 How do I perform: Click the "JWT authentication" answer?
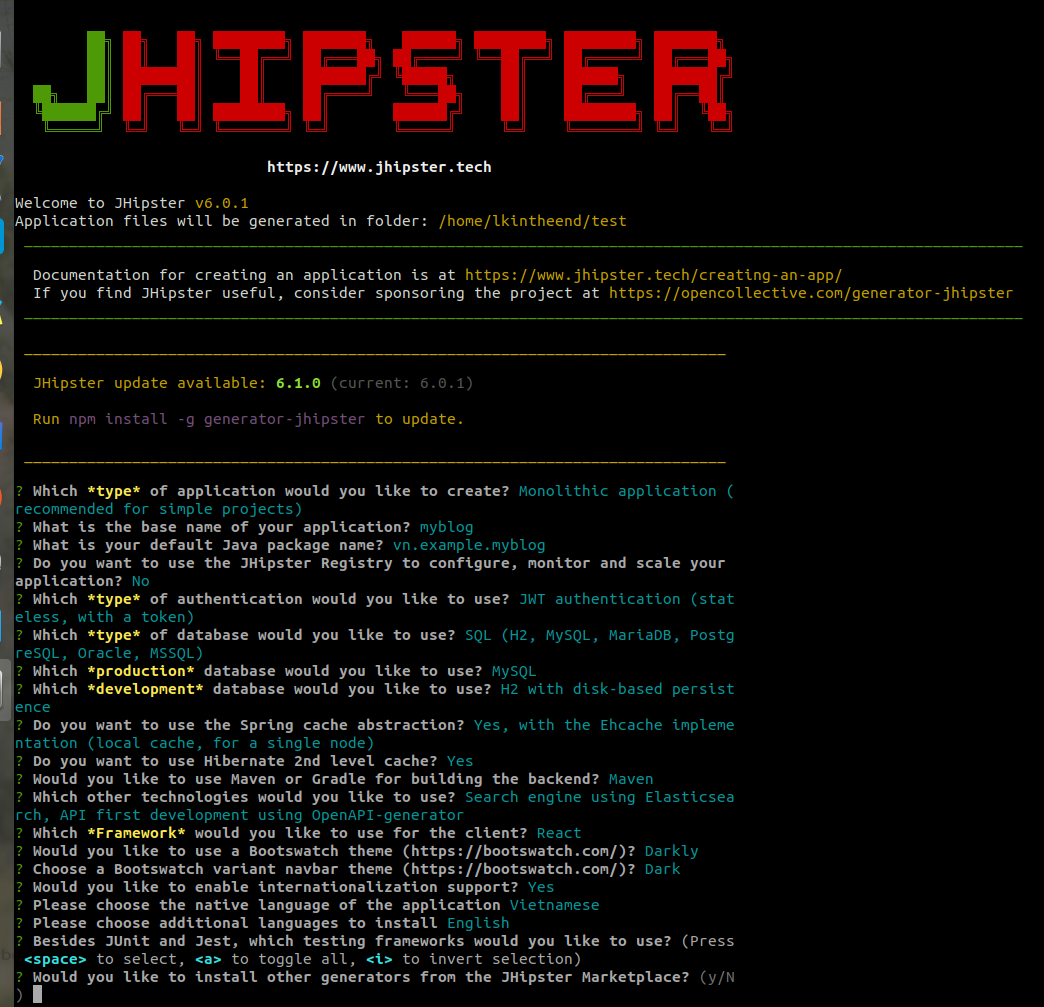(599, 599)
